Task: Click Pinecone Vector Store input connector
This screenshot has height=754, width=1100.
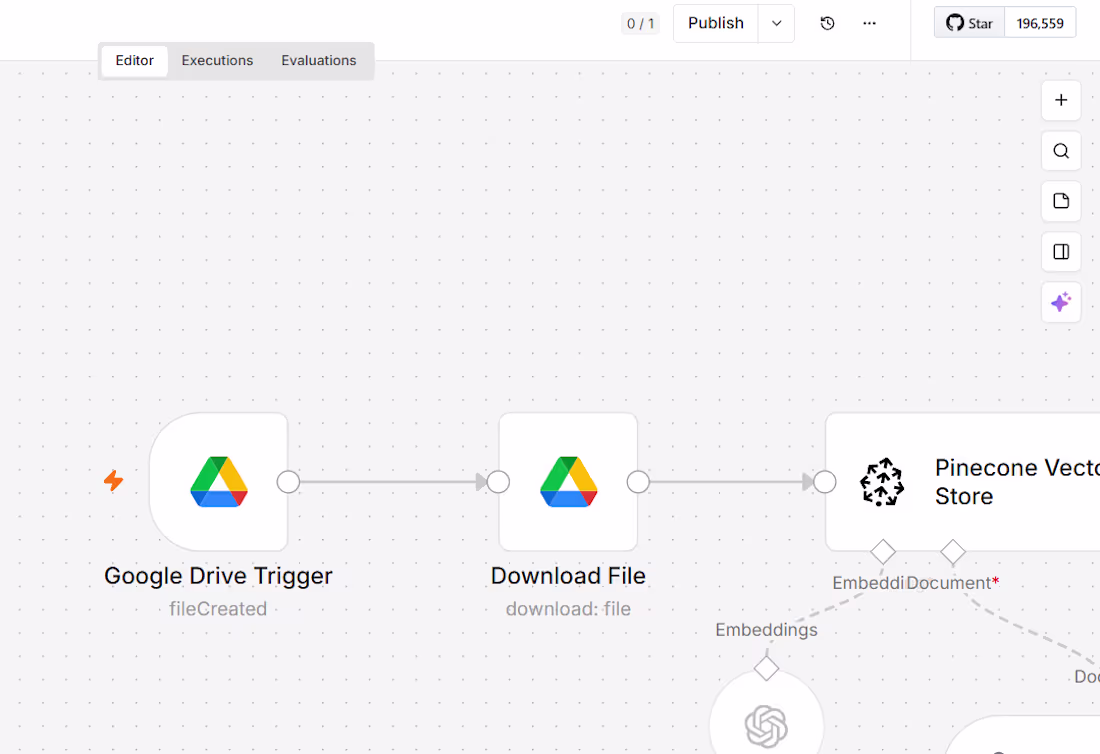Action: (824, 482)
